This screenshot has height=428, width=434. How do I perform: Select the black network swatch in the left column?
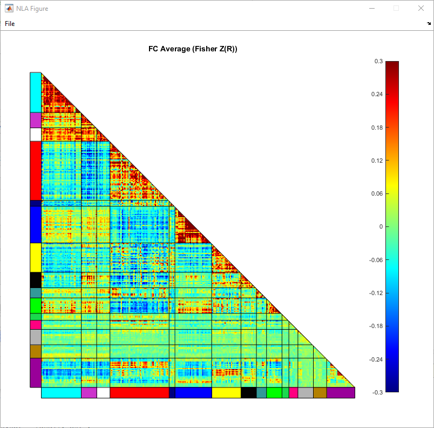pyautogui.click(x=36, y=280)
